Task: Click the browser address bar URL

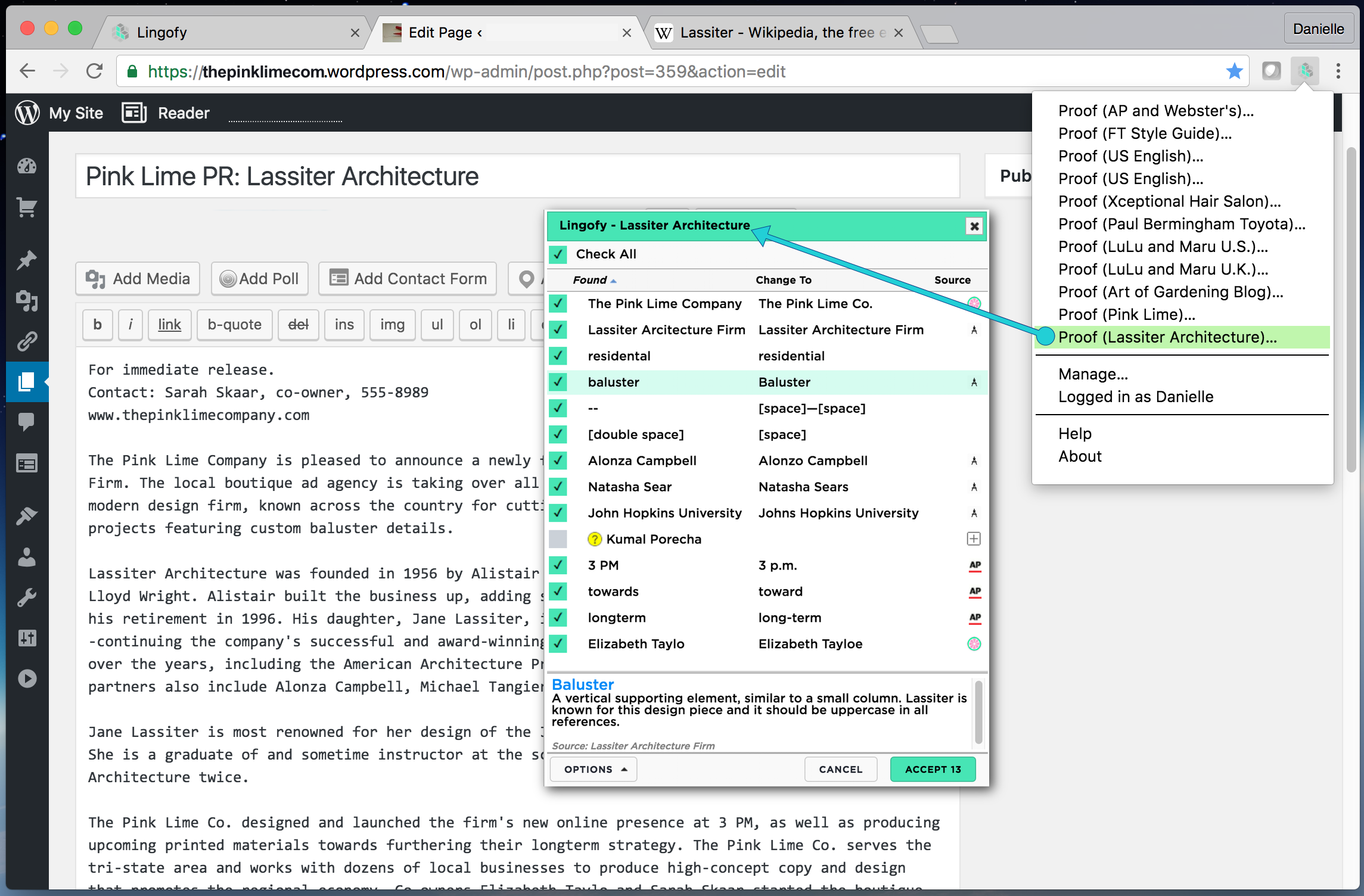Action: 467,71
